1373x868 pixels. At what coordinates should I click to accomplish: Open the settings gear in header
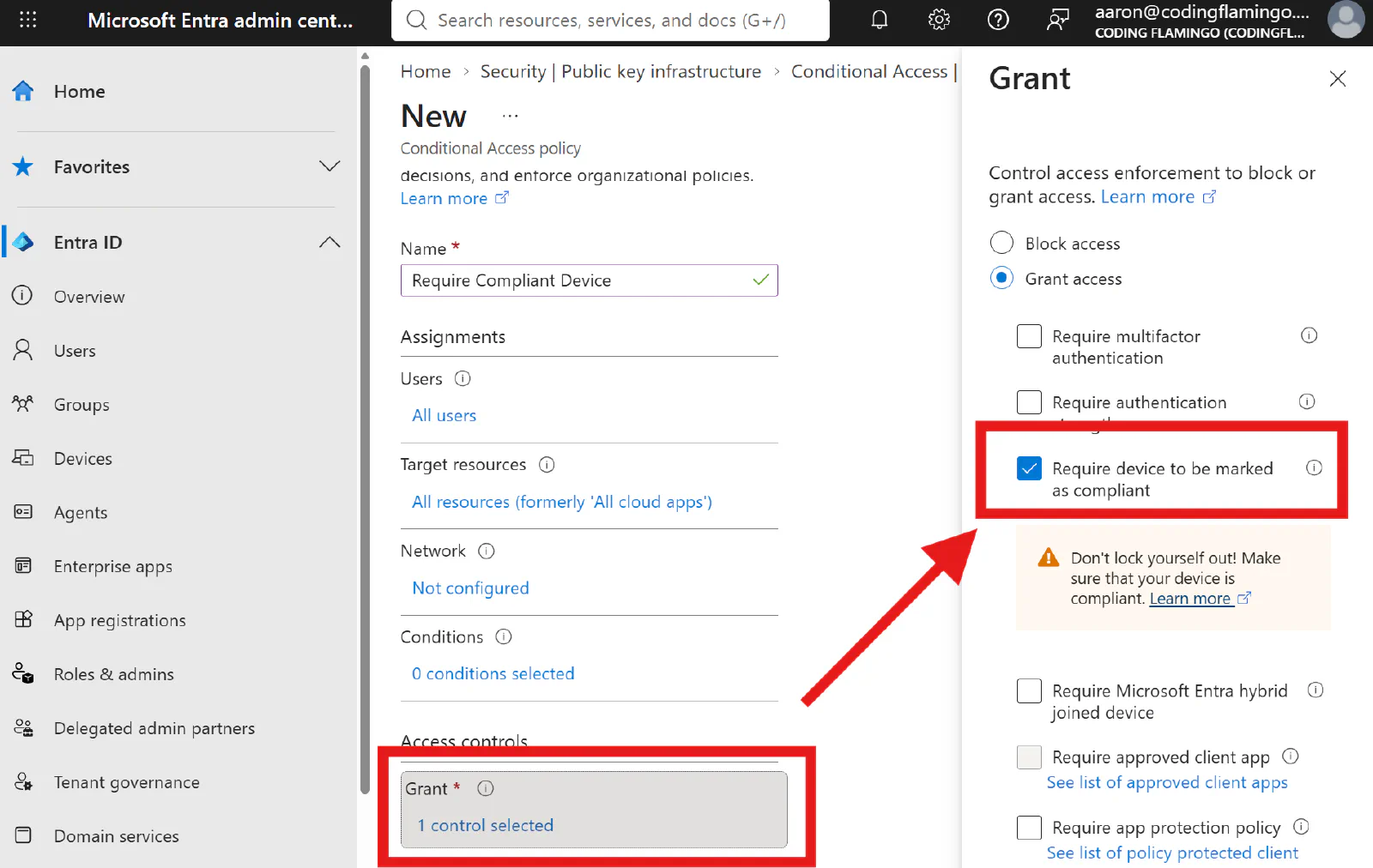tap(939, 20)
